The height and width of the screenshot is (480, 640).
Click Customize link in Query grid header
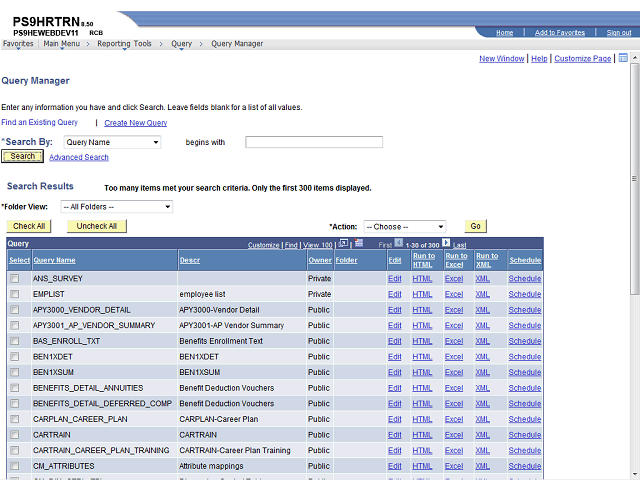point(263,245)
